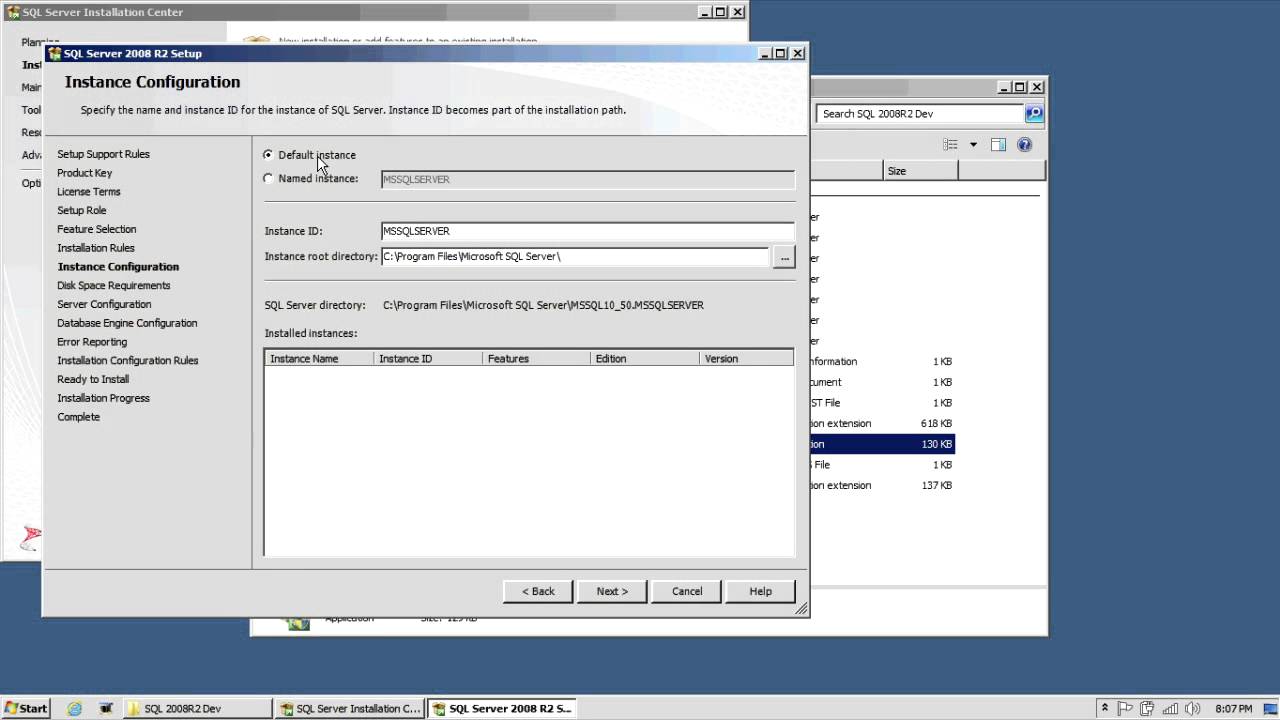Select the Default instance radio button
The width and height of the screenshot is (1280, 720).
point(268,155)
